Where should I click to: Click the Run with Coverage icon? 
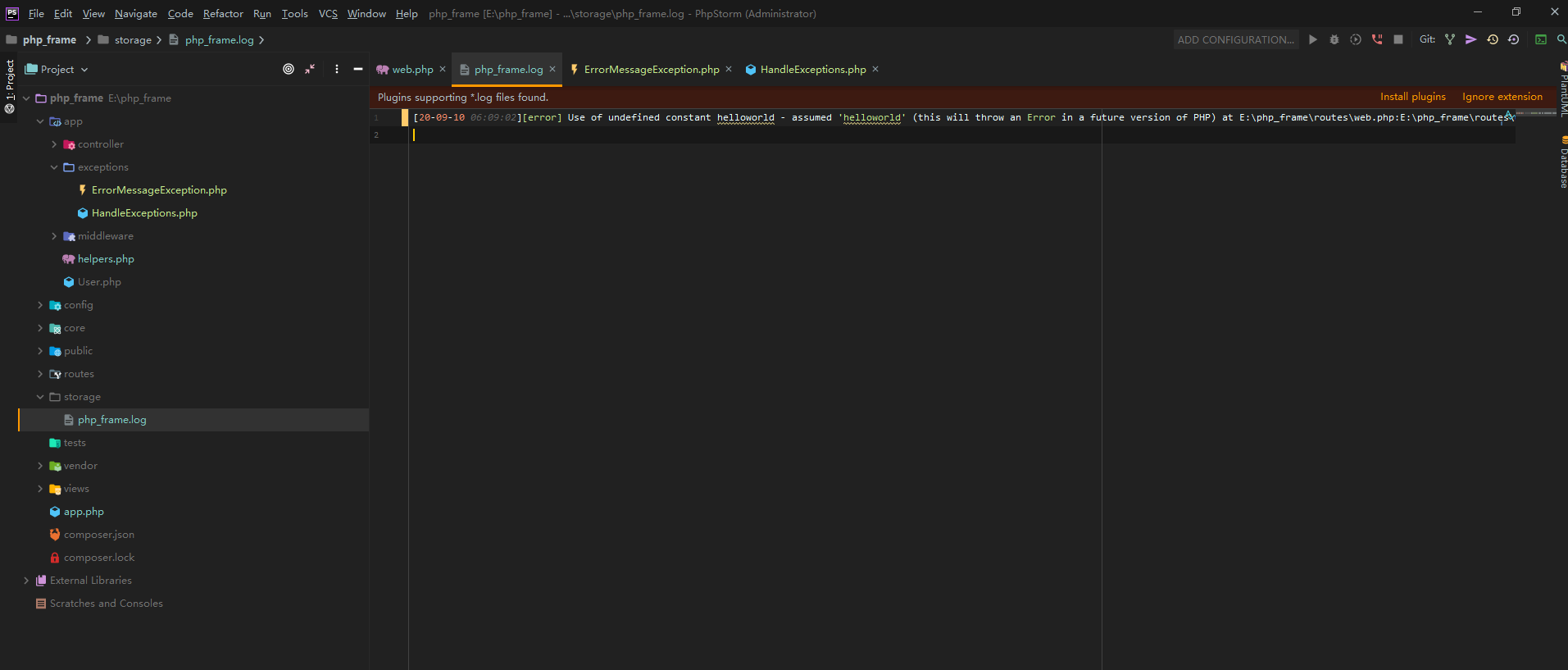[1356, 39]
